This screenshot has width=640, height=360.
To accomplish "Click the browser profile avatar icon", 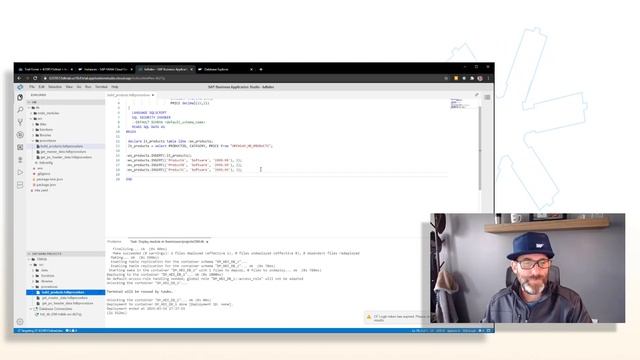I will coord(480,78).
